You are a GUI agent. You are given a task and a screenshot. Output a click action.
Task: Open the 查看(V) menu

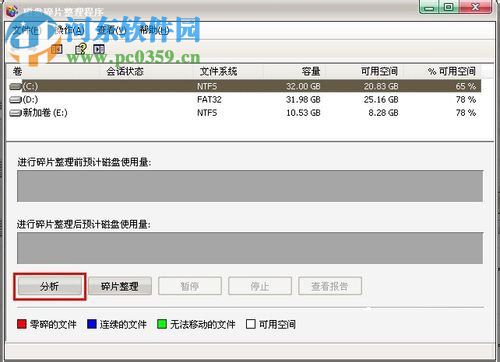(111, 31)
